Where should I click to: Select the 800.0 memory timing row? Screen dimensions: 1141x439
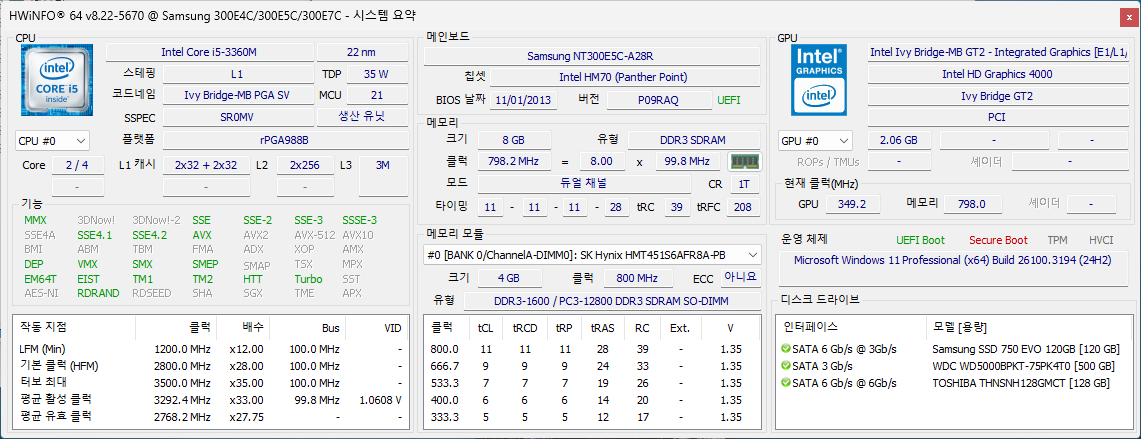592,348
